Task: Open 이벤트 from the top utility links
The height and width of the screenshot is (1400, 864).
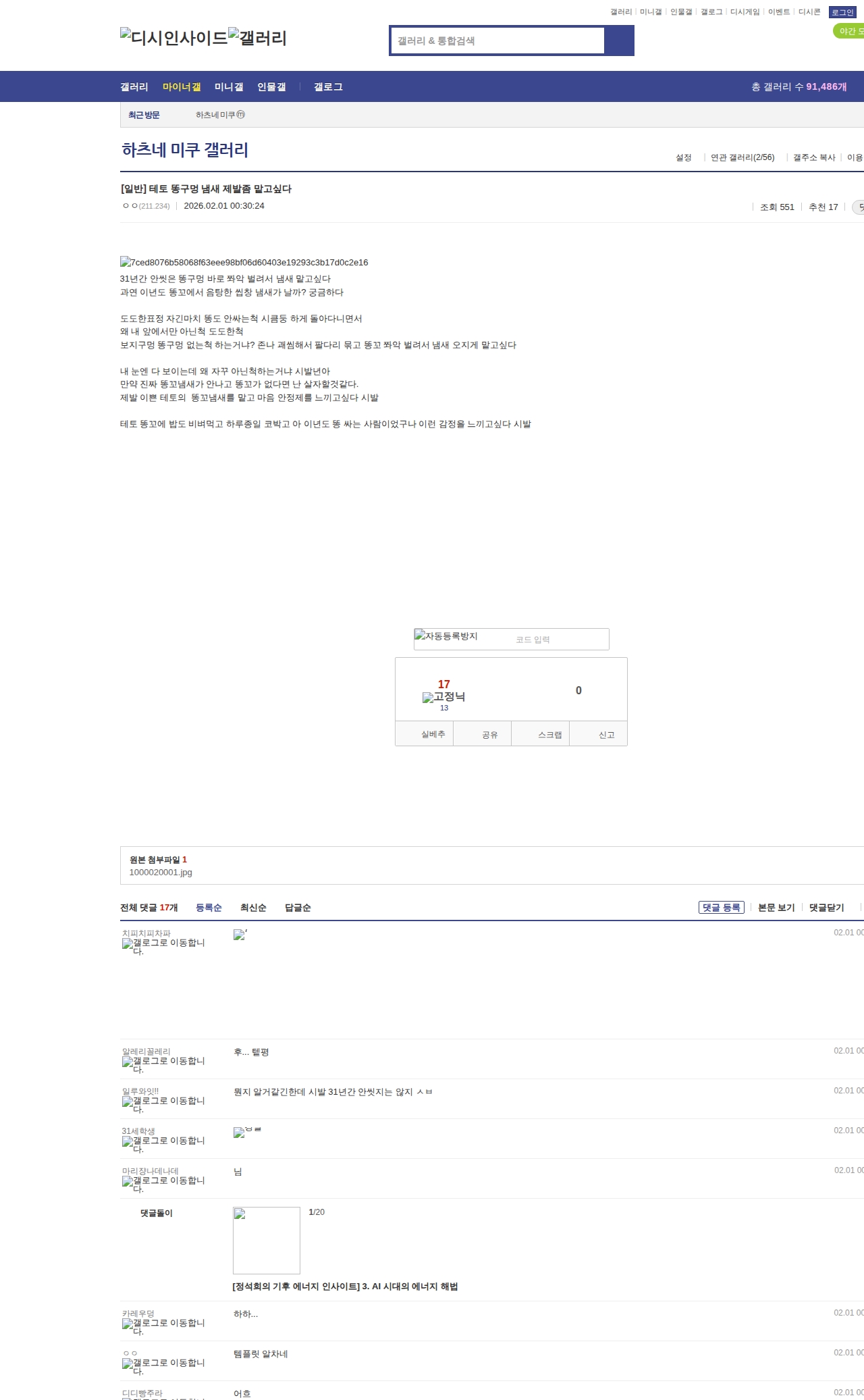Action: tap(779, 12)
